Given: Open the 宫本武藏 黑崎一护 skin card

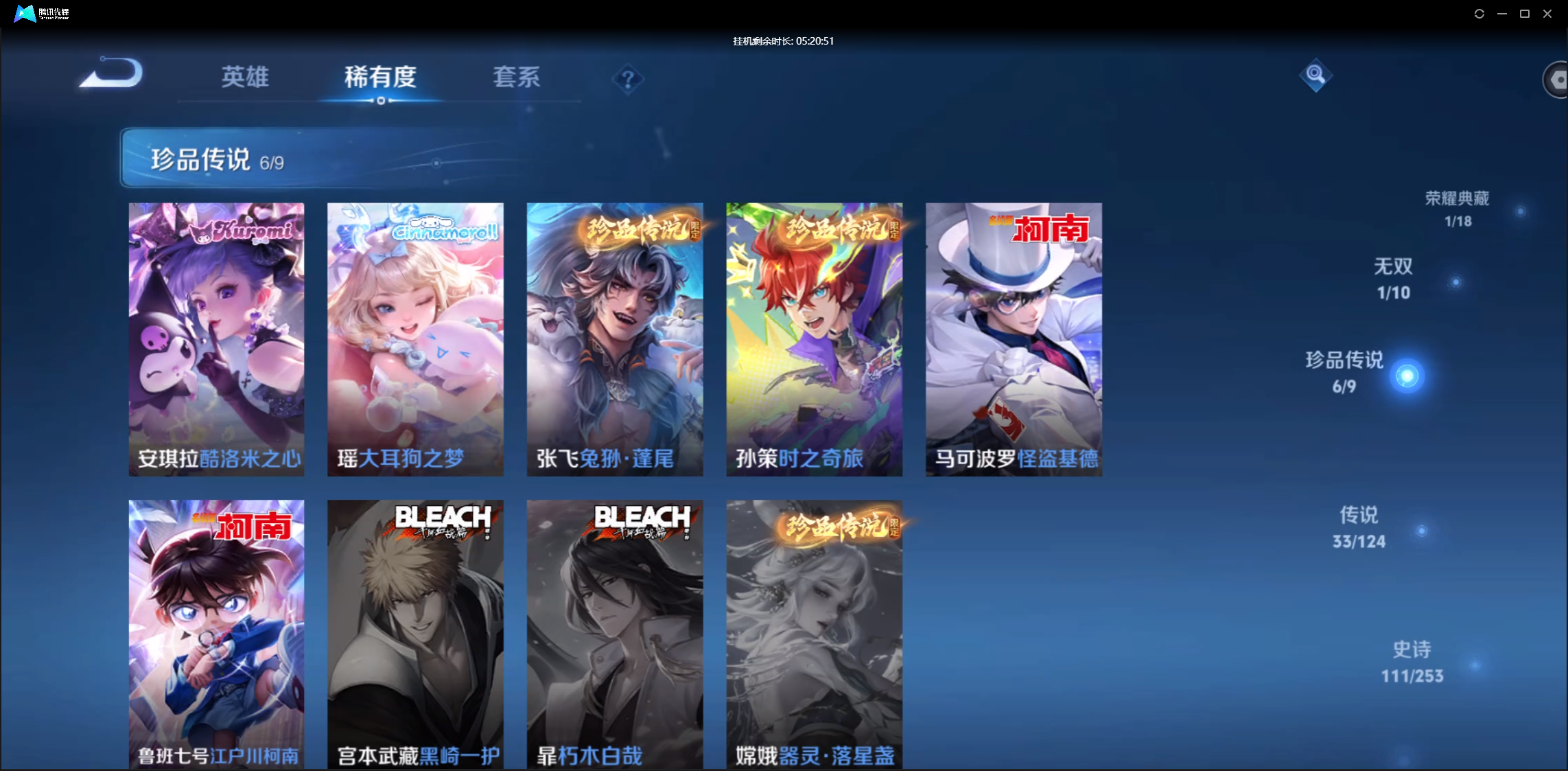Looking at the screenshot, I should tap(415, 634).
